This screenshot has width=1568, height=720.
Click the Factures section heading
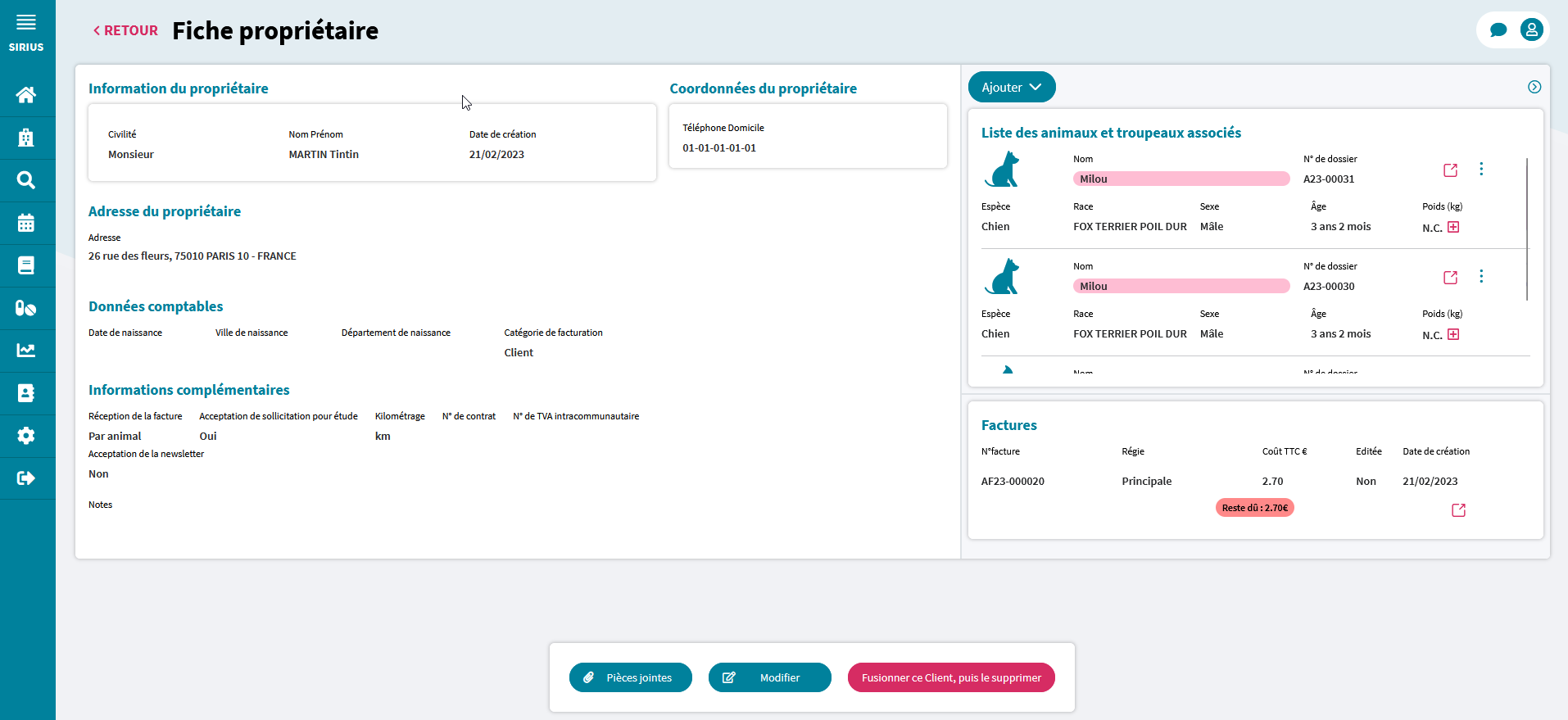1009,425
